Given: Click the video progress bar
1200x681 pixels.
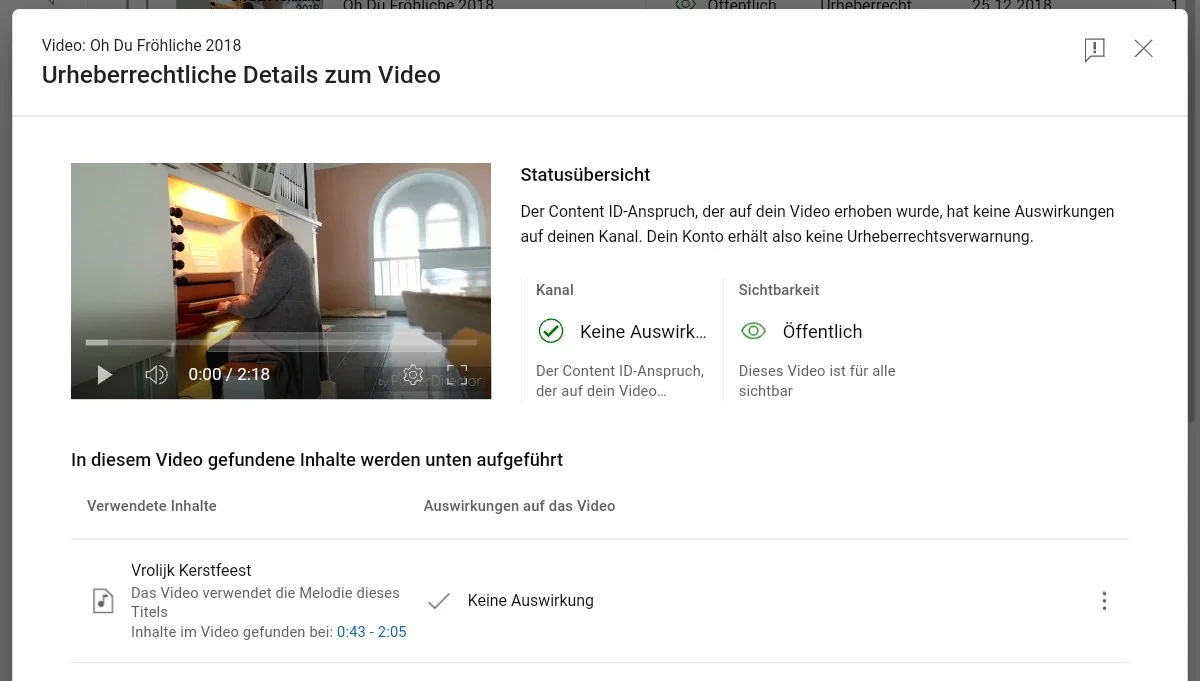Looking at the screenshot, I should tap(280, 342).
